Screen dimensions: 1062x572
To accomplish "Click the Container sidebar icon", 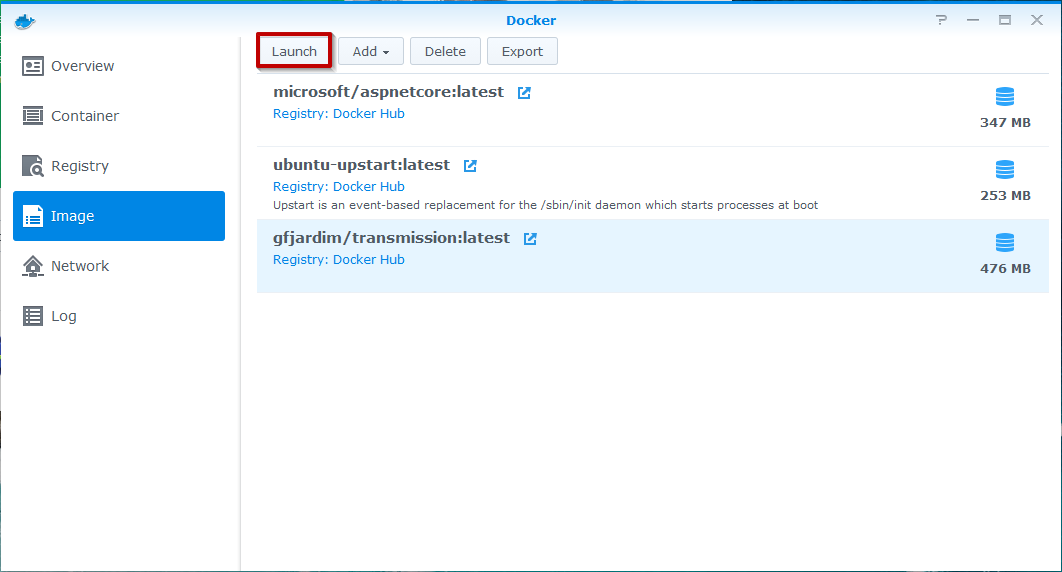I will (x=33, y=116).
